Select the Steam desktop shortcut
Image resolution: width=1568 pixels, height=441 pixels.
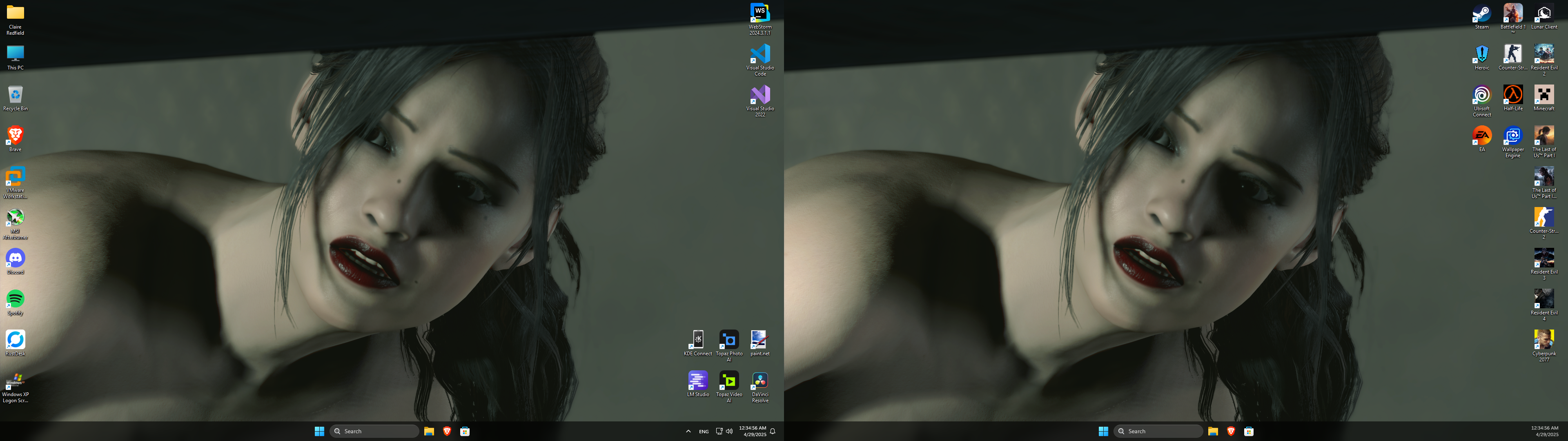(1481, 16)
